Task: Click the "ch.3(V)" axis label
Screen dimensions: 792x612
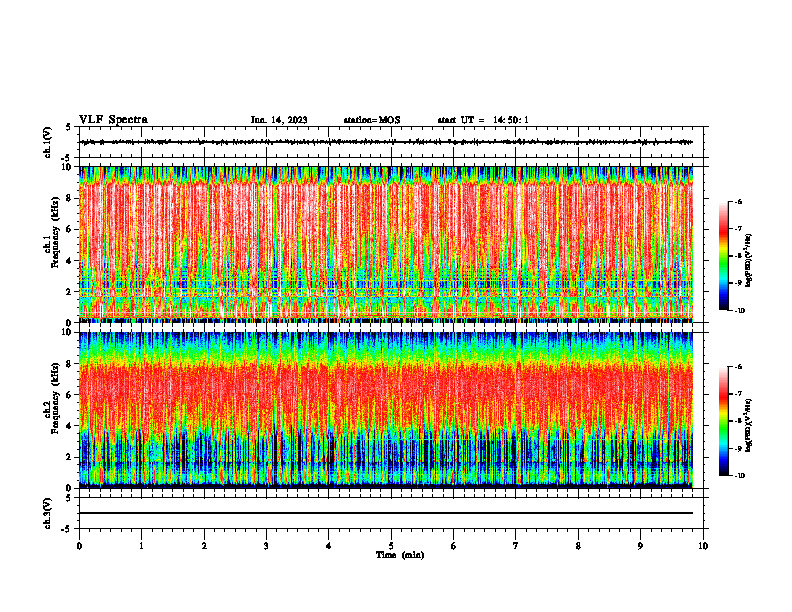Action: coord(47,513)
